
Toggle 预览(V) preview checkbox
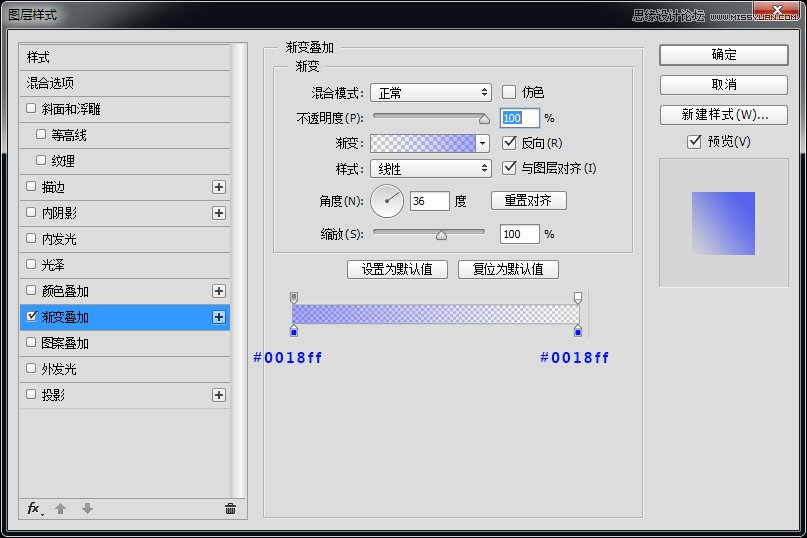point(694,141)
